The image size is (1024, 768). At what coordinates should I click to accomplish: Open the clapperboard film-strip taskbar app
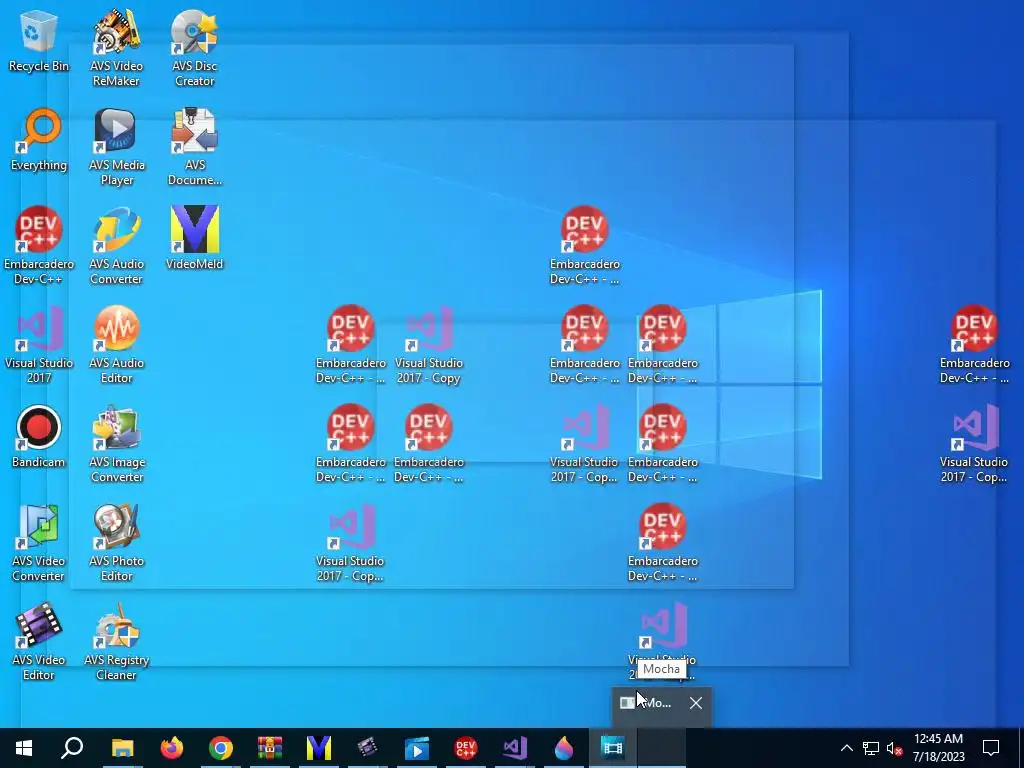368,748
